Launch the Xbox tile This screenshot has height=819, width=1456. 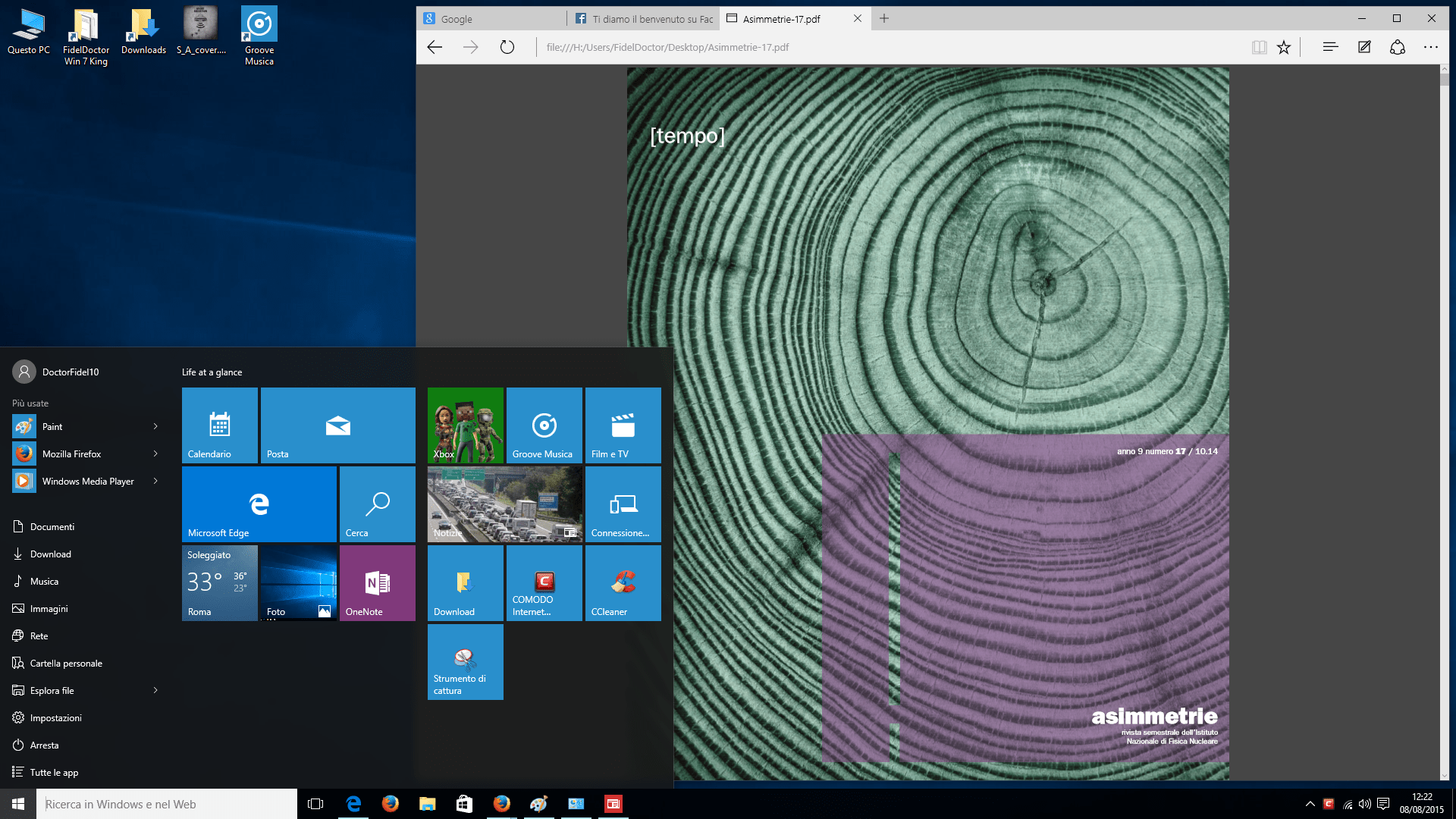point(466,425)
